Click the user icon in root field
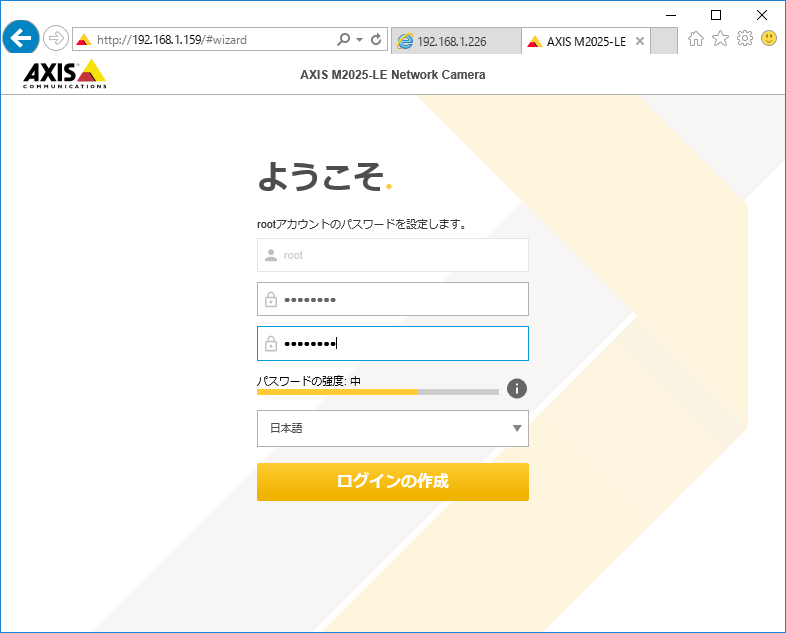 point(271,255)
